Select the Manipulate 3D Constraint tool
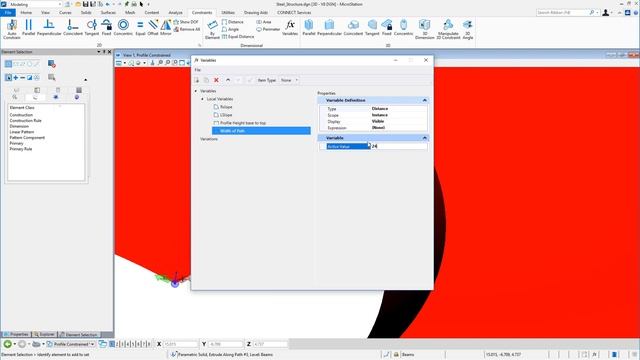 [448, 29]
